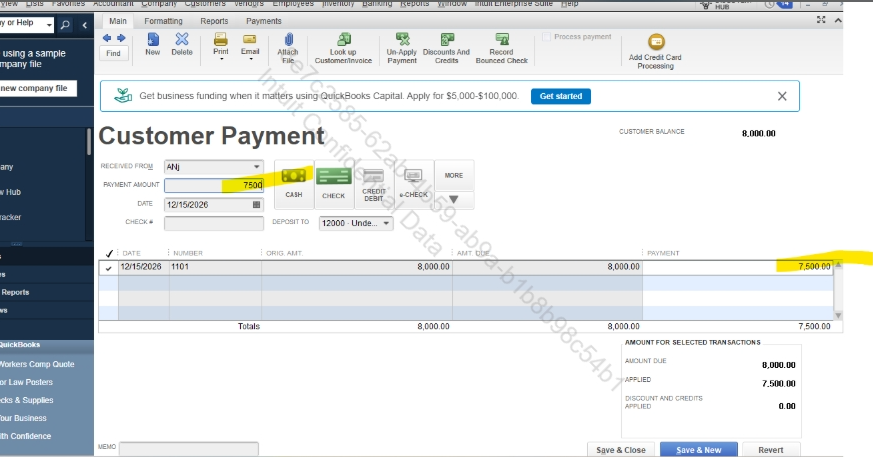
Task: Click the DATE column header
Action: coord(131,253)
